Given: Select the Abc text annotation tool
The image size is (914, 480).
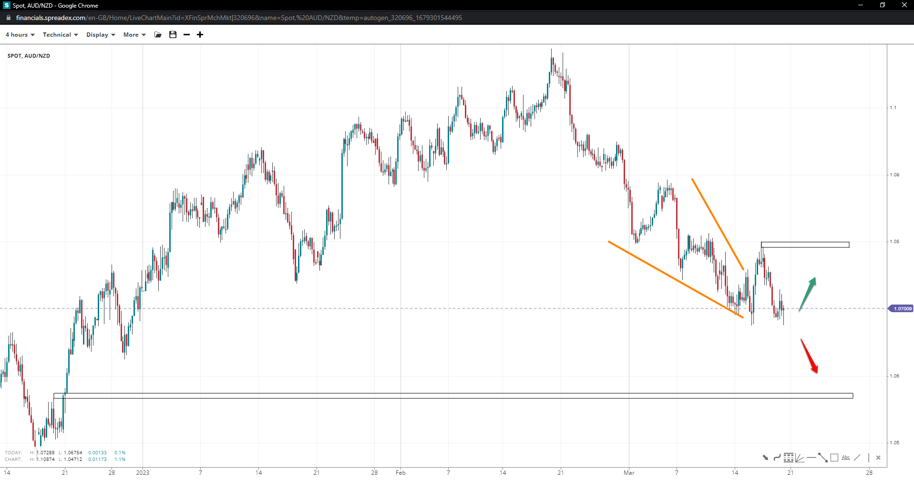Looking at the screenshot, I should pos(846,458).
